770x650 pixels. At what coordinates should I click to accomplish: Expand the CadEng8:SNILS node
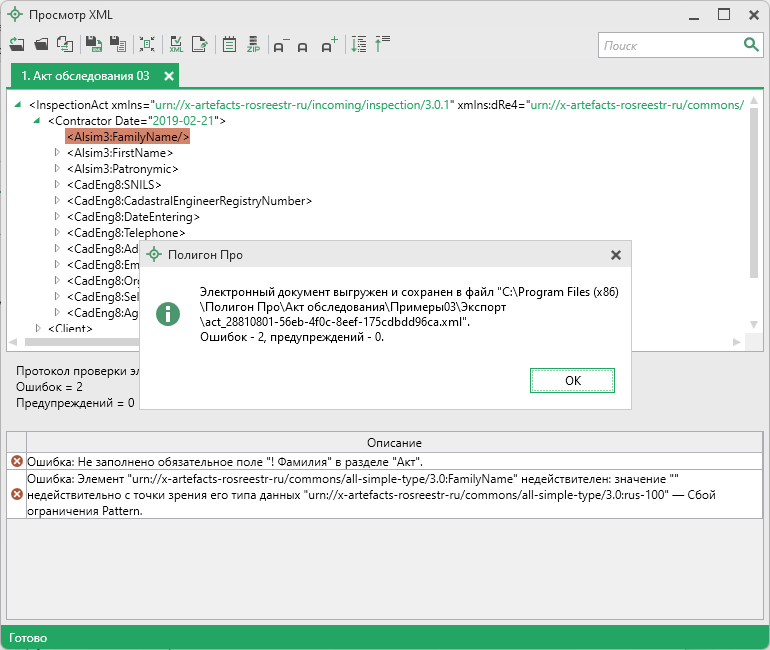click(x=57, y=185)
